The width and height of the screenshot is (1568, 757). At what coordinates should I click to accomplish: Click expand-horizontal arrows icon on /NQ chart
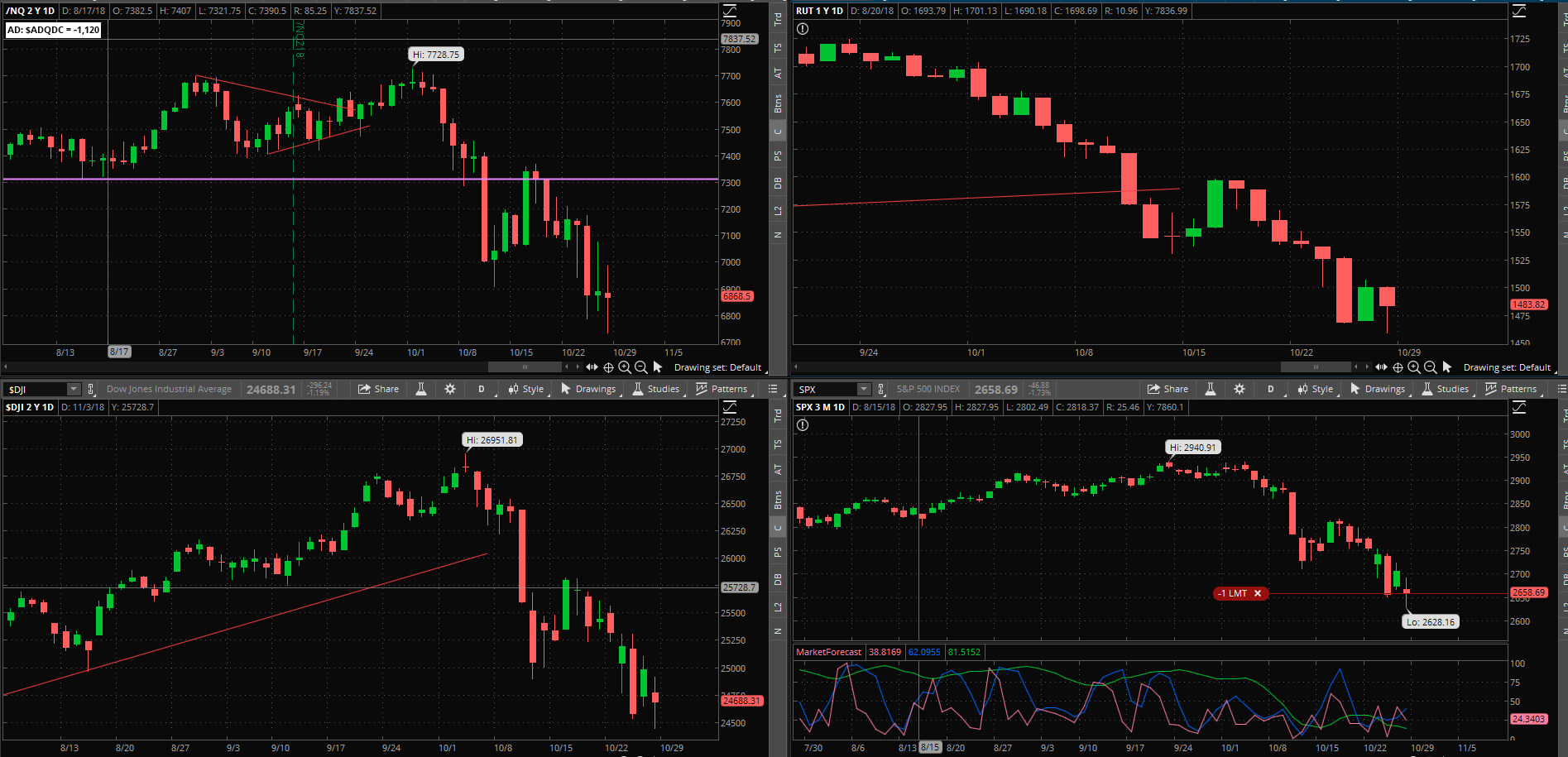(x=592, y=367)
